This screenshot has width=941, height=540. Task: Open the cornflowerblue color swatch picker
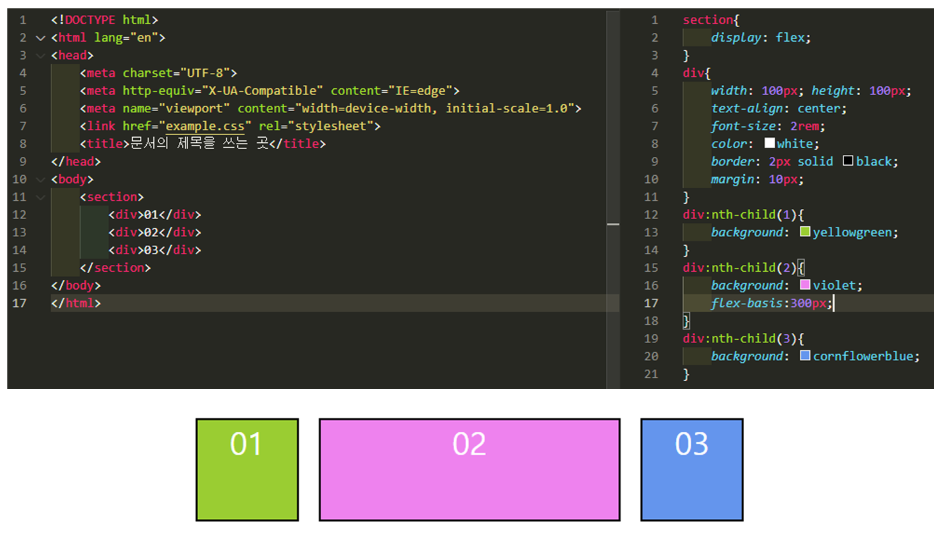(805, 355)
